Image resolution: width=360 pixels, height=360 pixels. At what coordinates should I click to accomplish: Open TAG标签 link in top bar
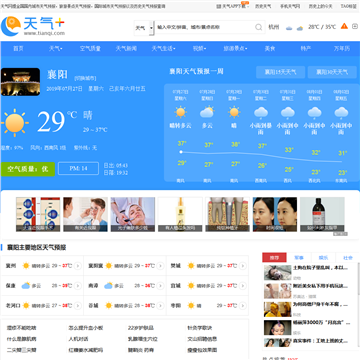tap(348, 6)
